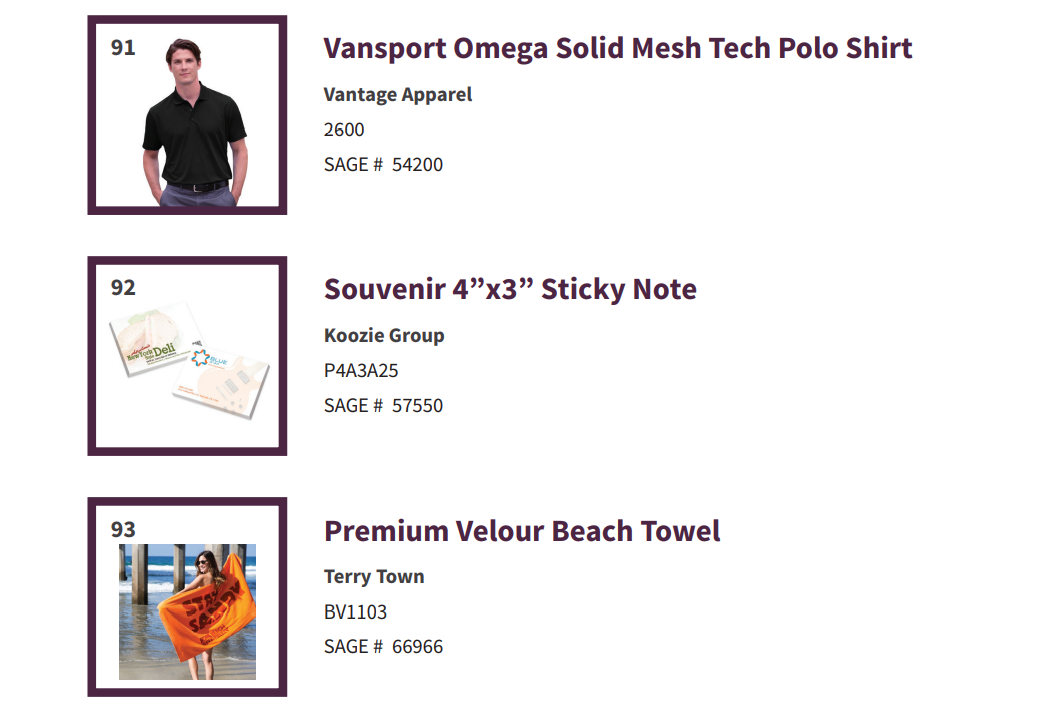The width and height of the screenshot is (1039, 717).
Task: Click the rank number 92 label
Action: coord(123,288)
